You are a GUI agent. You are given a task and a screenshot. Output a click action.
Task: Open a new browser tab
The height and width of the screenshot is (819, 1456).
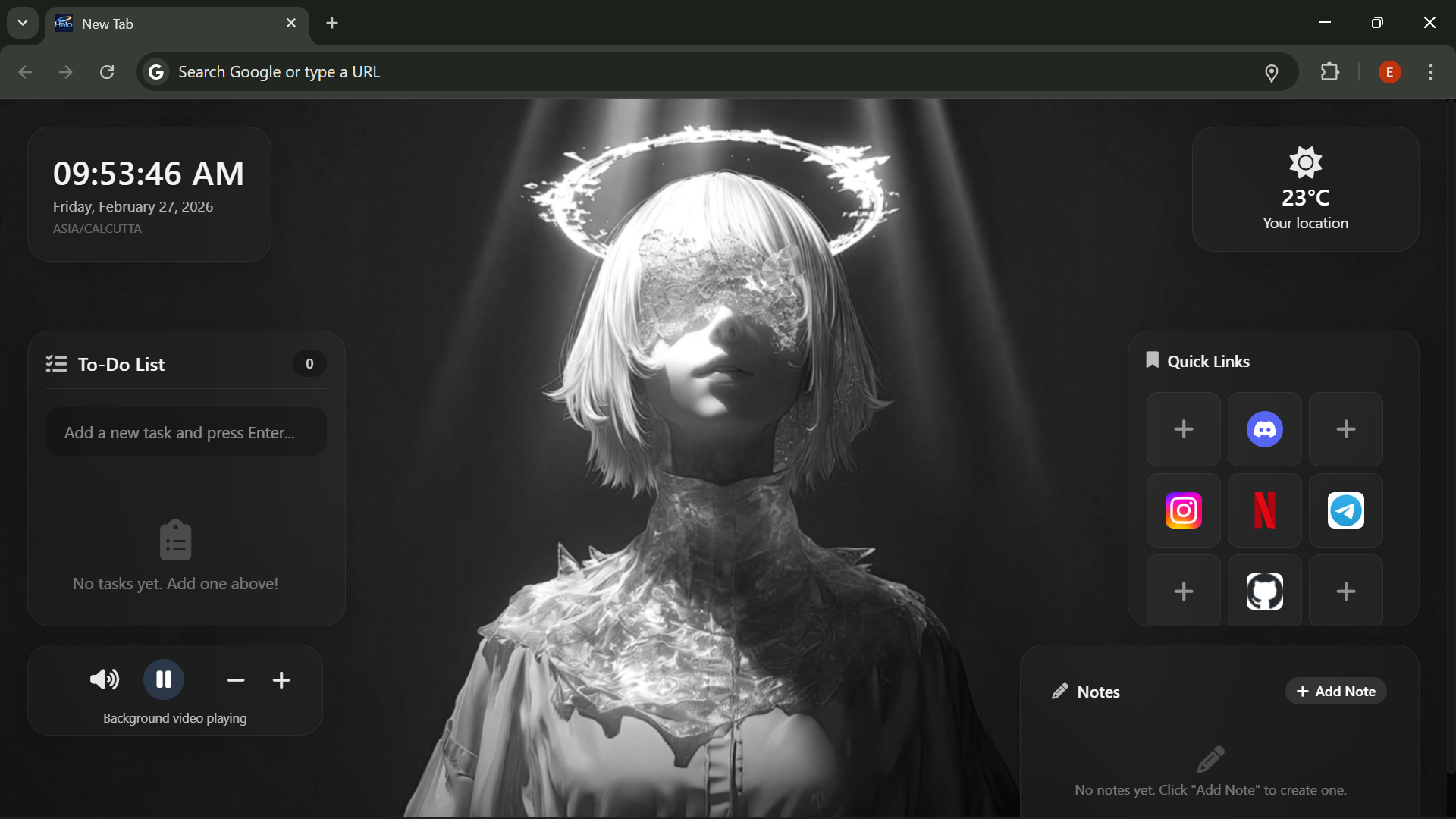[x=331, y=23]
